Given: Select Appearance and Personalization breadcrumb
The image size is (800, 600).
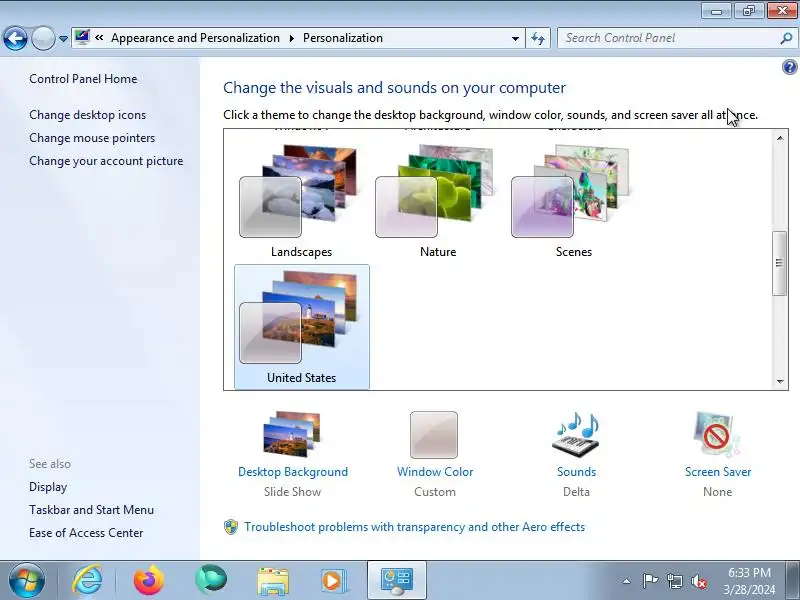Looking at the screenshot, I should click(x=195, y=38).
